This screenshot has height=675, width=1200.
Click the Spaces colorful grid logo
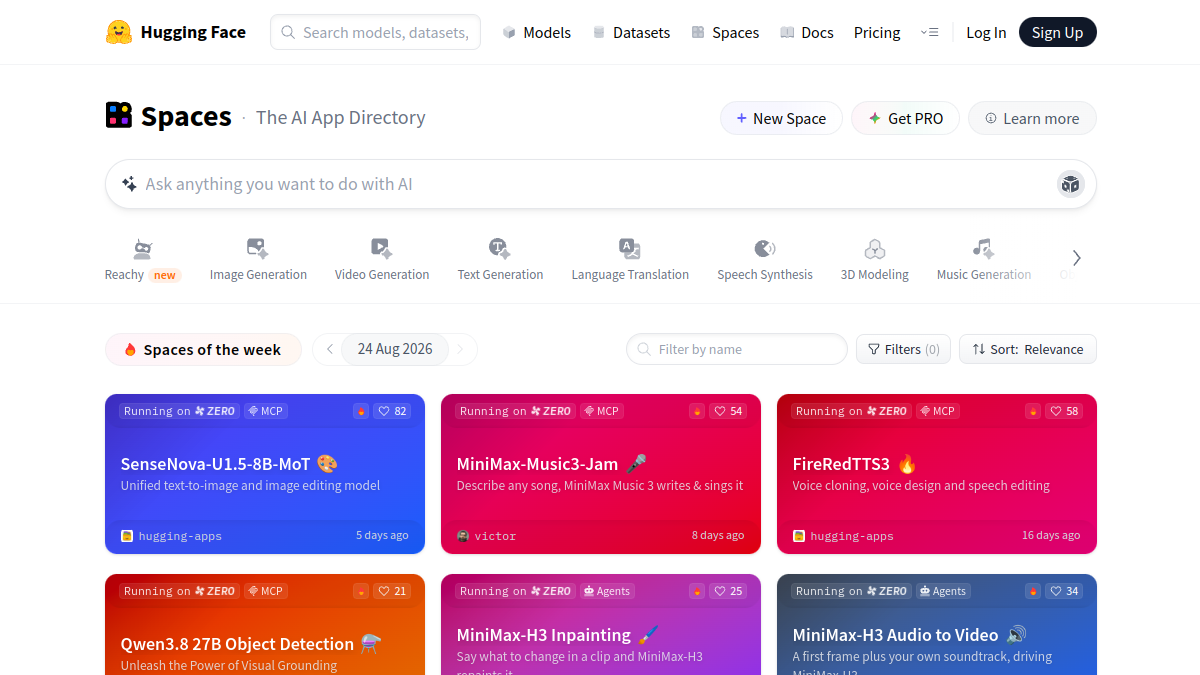[x=118, y=115]
